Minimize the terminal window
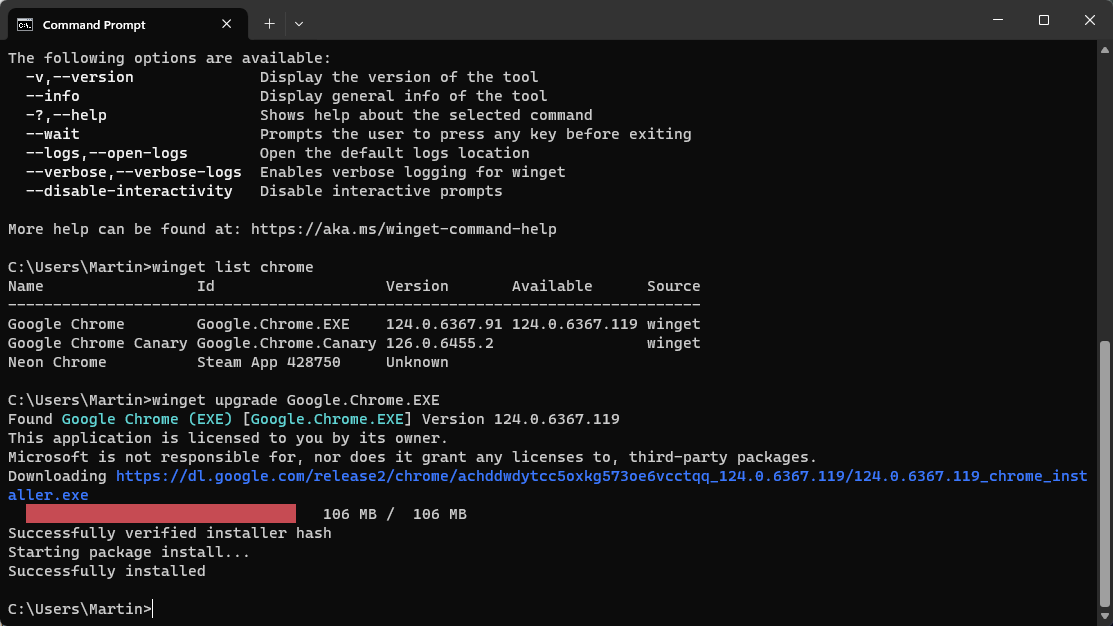 click(997, 20)
